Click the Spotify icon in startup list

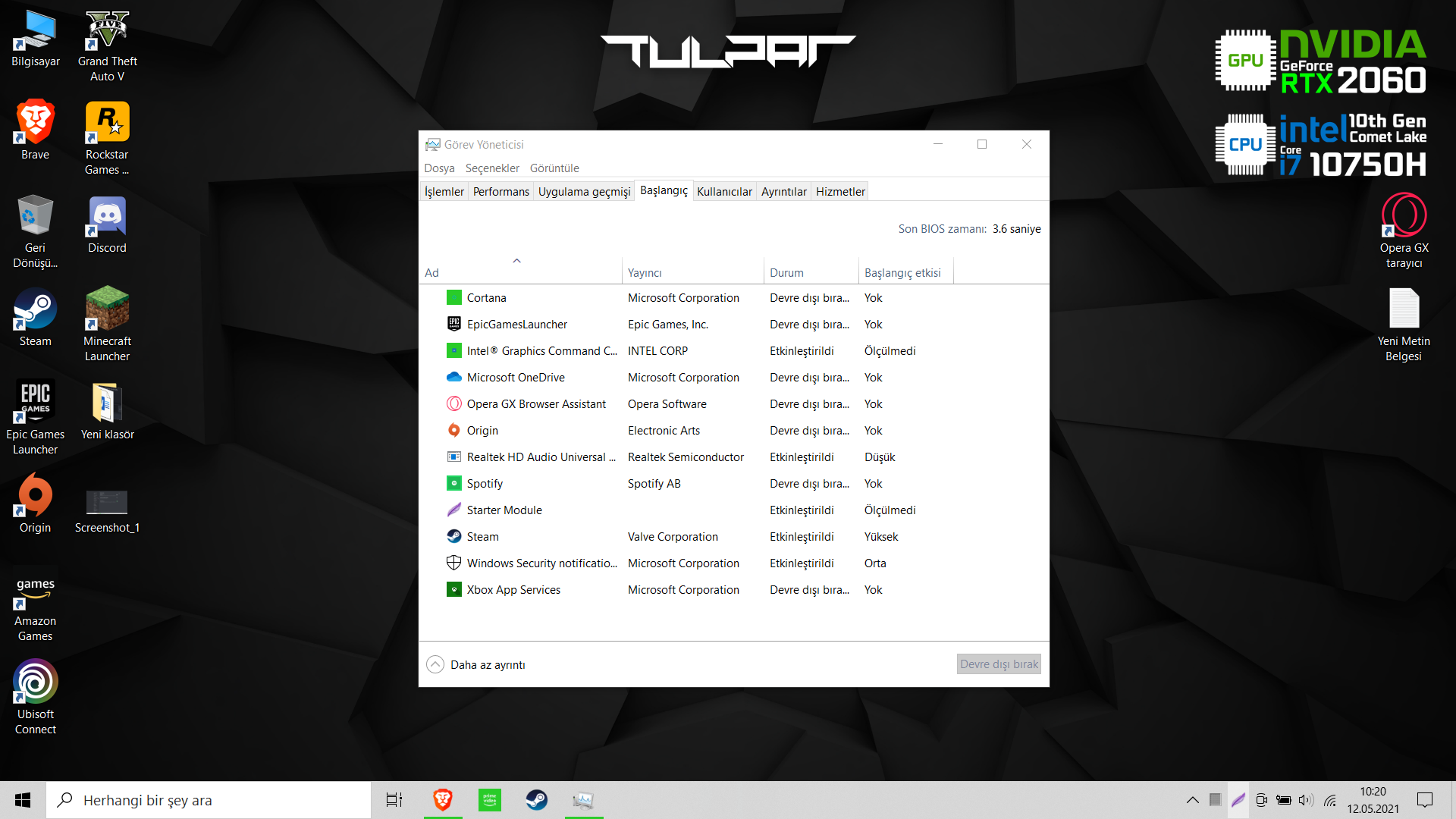453,483
